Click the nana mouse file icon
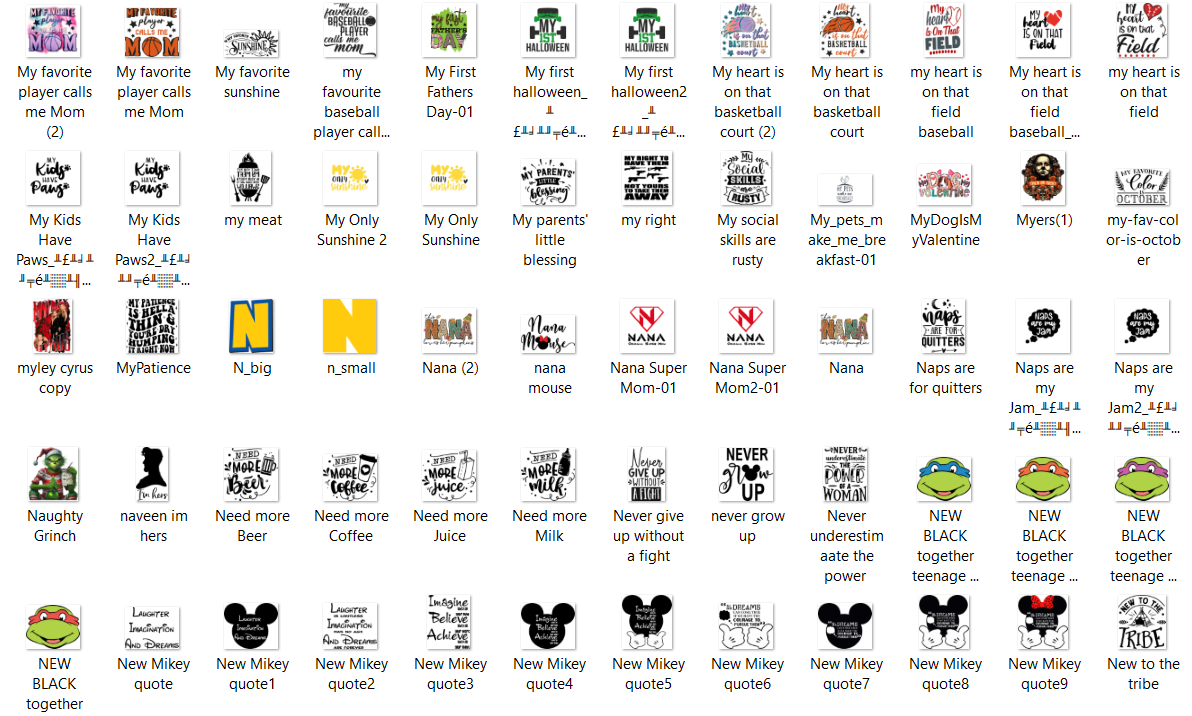Image resolution: width=1192 pixels, height=716 pixels. click(549, 333)
